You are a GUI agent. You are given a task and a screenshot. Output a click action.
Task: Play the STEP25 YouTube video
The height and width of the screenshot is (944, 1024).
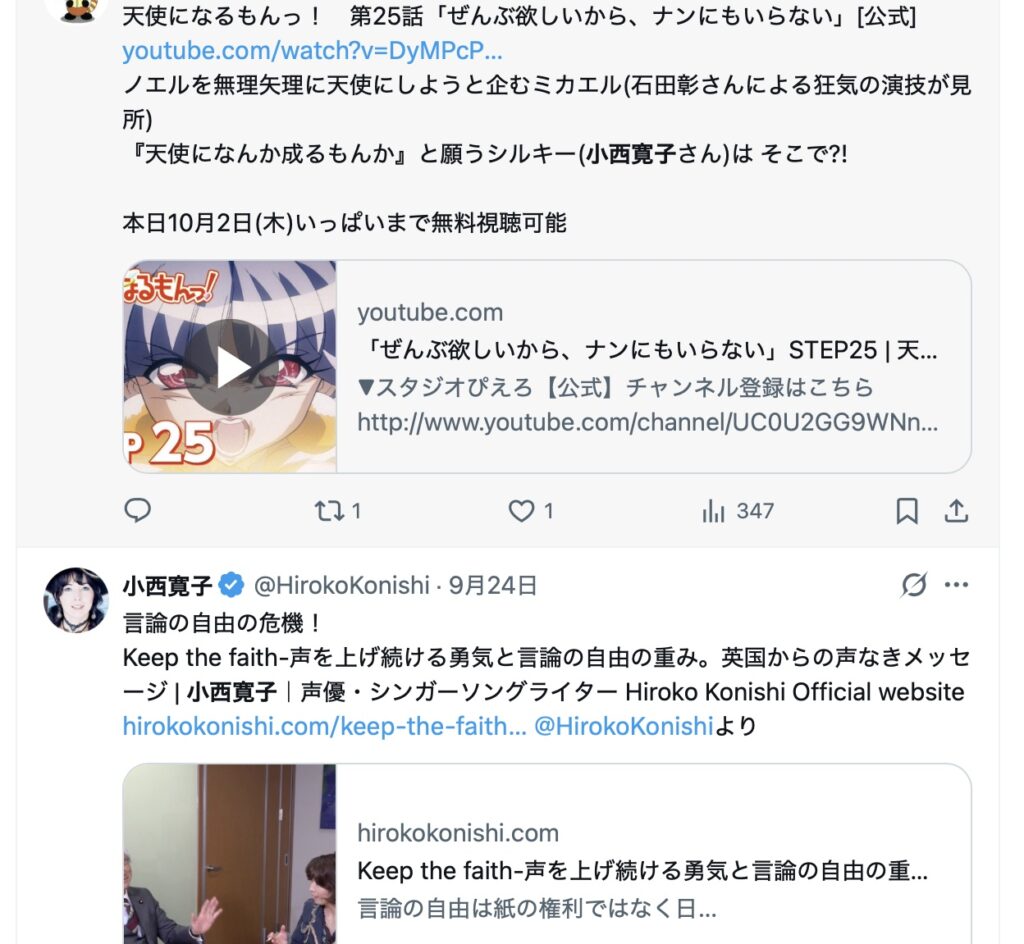230,366
